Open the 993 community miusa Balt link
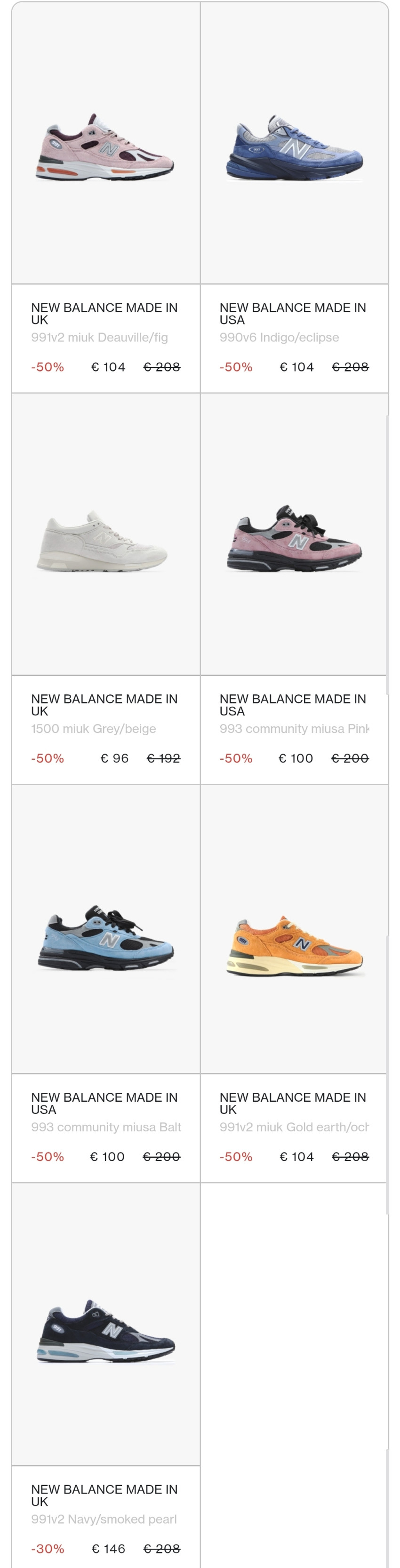This screenshot has height=1568, width=400. coord(106,1127)
